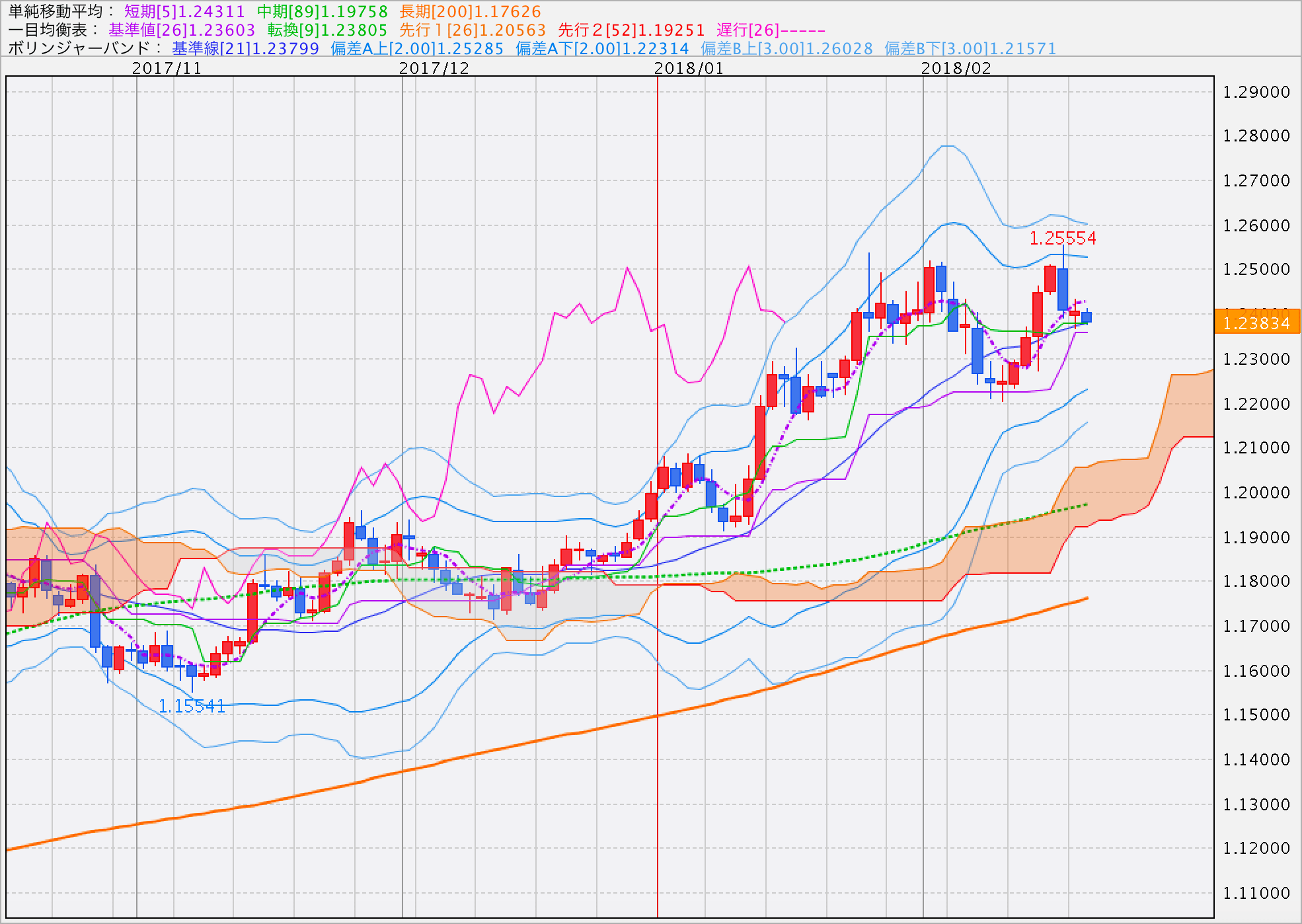Click the short-term SMA label 短期[5]1.24311
The image size is (1302, 924).
coord(184,11)
